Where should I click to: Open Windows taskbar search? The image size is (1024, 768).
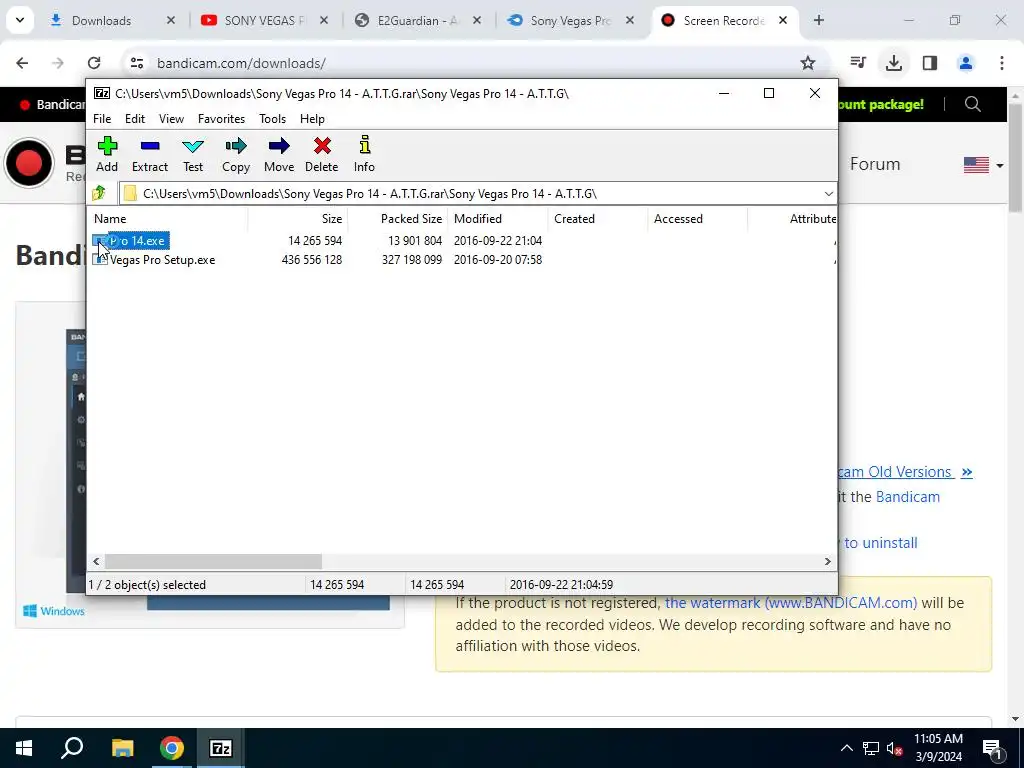tap(72, 748)
